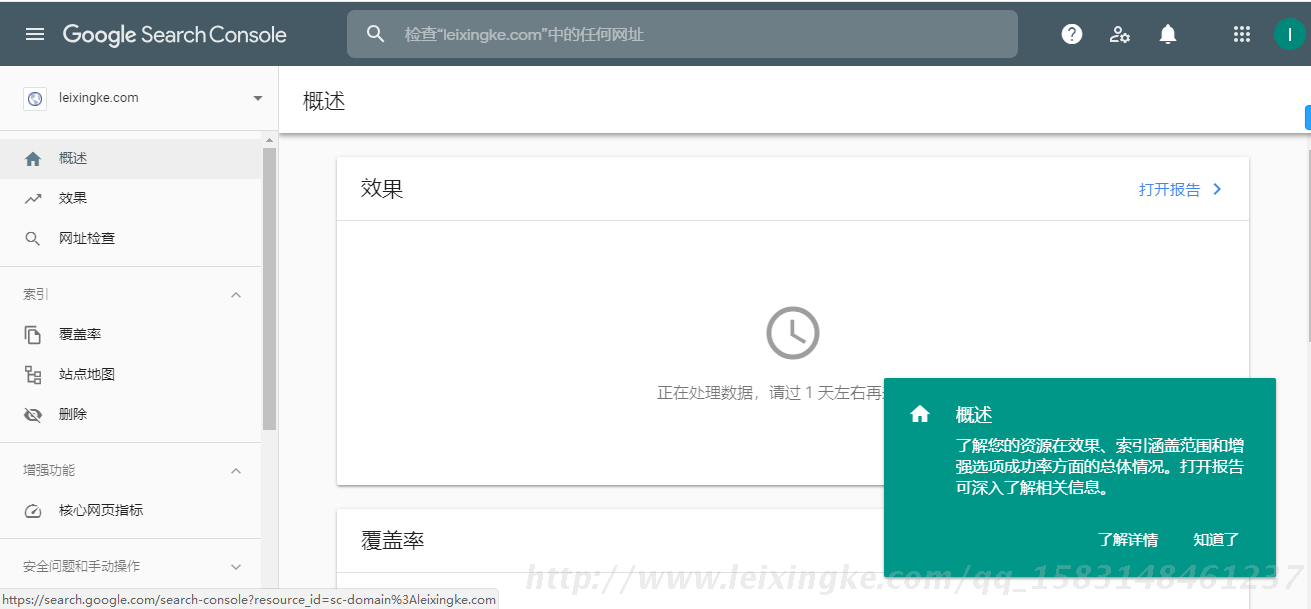Open the leixingke.com property dropdown
Viewport: 1311px width, 609px height.
258,98
